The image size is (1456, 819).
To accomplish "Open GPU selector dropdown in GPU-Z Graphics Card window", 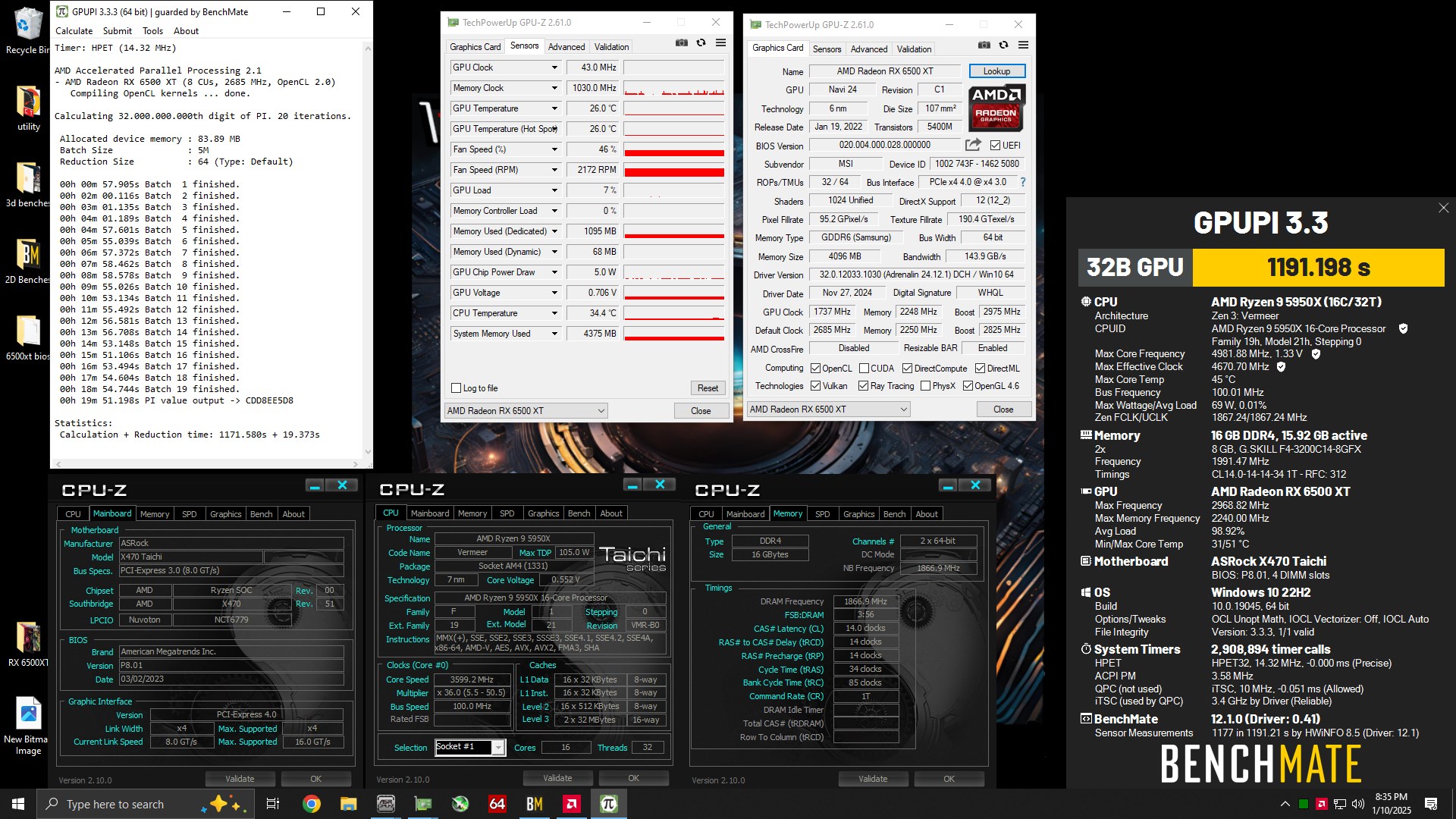I will 828,409.
